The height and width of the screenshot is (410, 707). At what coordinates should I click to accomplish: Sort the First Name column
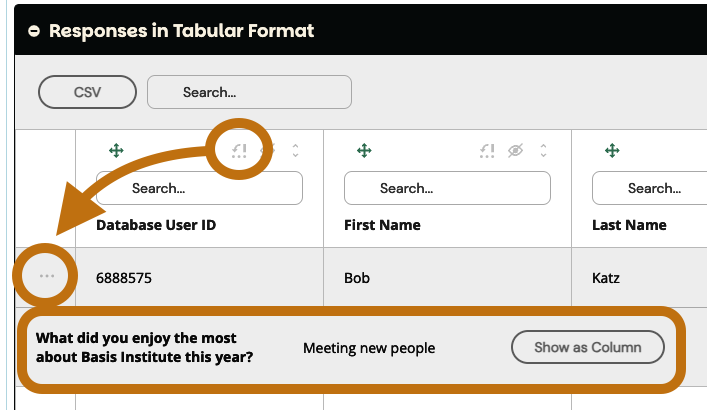click(543, 151)
